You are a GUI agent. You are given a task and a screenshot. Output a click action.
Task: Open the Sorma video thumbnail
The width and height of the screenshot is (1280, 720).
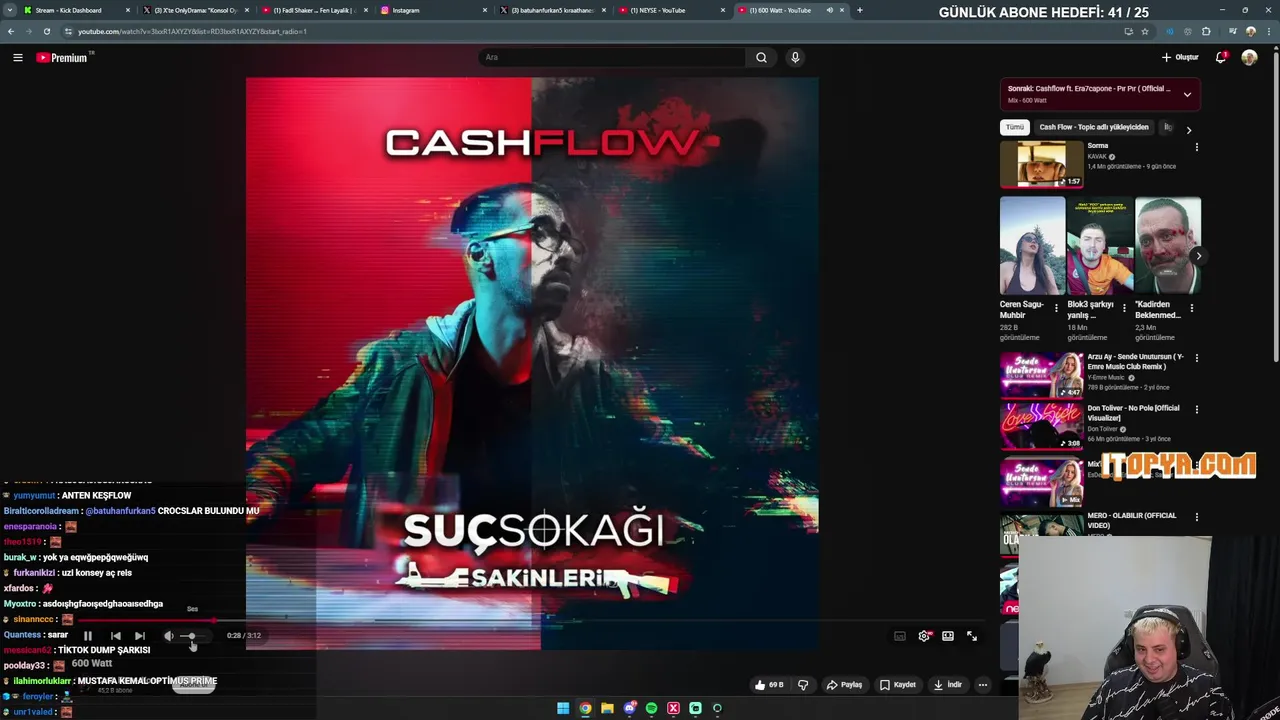(x=1041, y=164)
